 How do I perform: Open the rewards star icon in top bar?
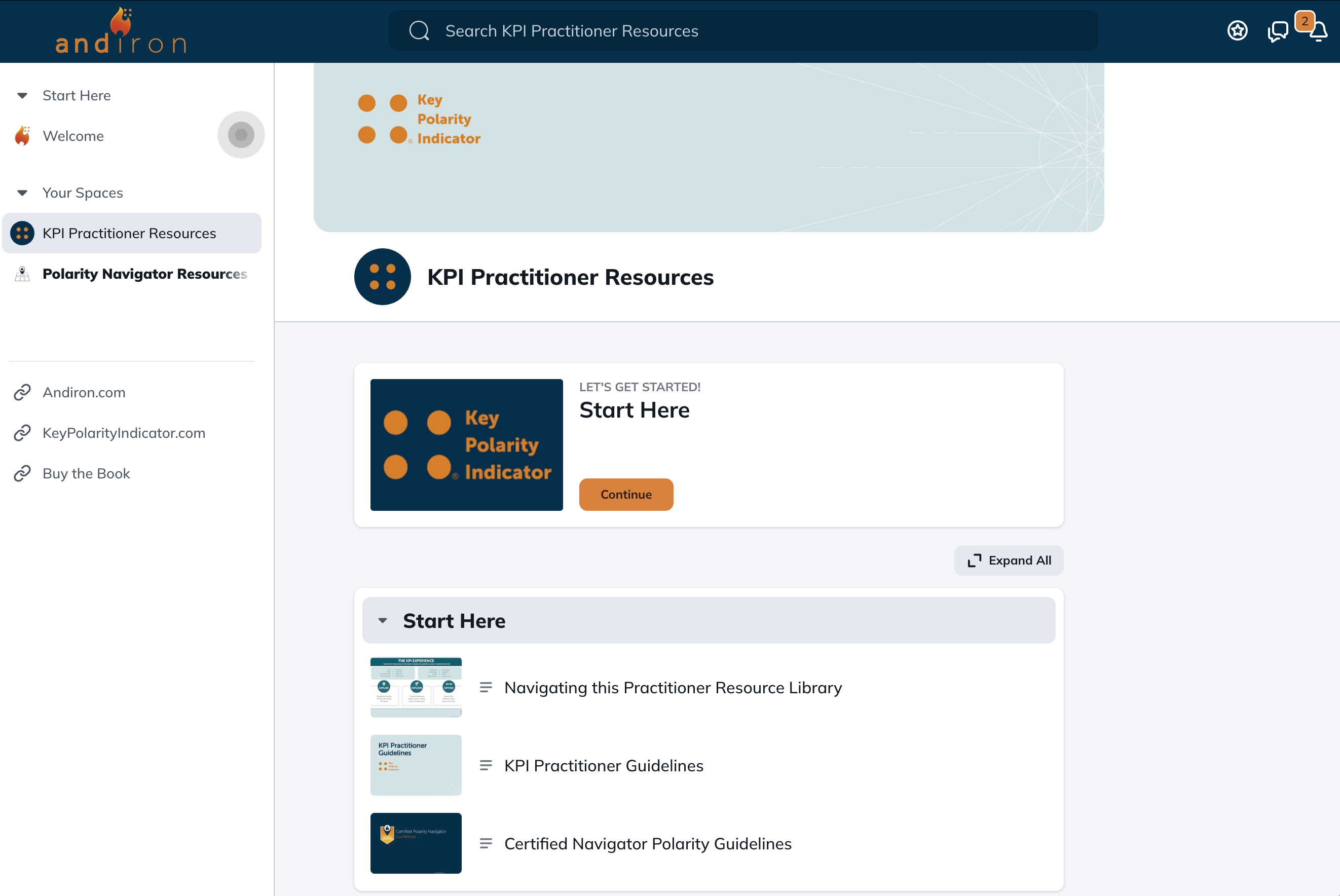(x=1237, y=30)
